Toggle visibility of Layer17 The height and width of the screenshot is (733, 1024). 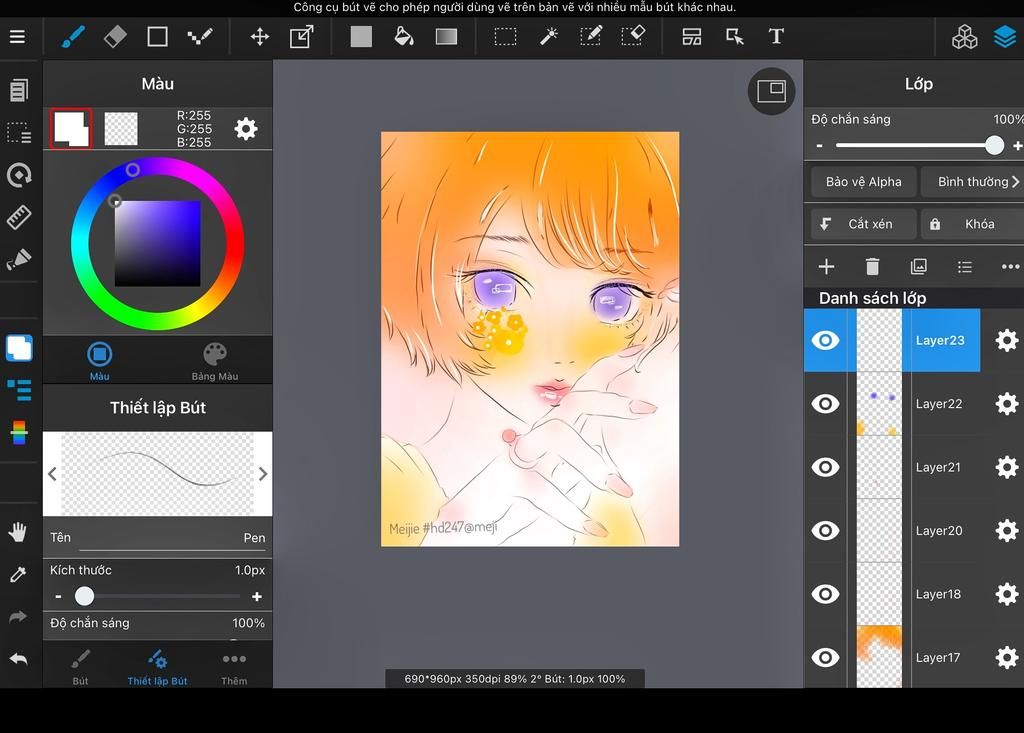(825, 657)
